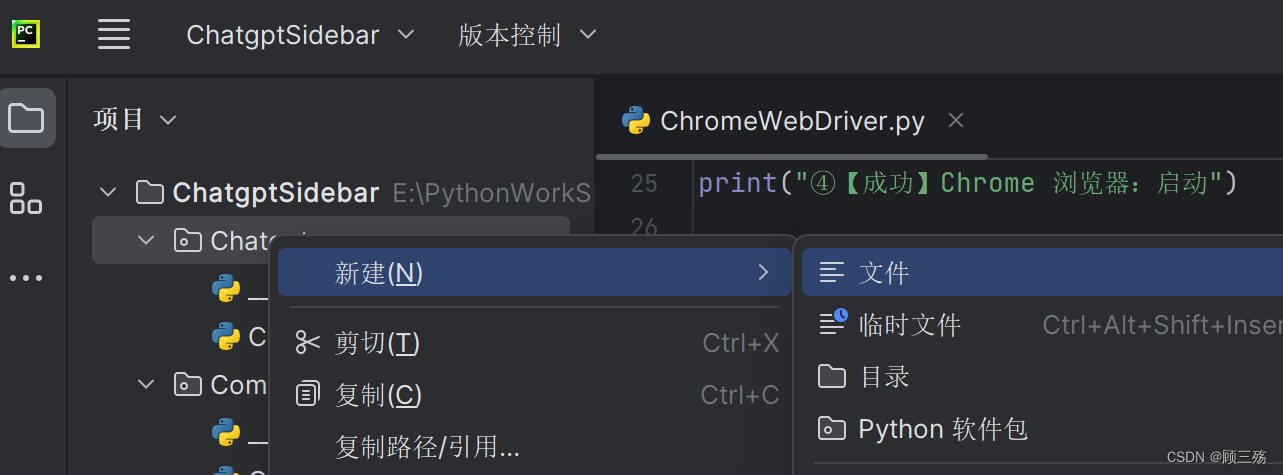1283x475 pixels.
Task: Select 文件 in the new submenu
Action: [x=1042, y=272]
